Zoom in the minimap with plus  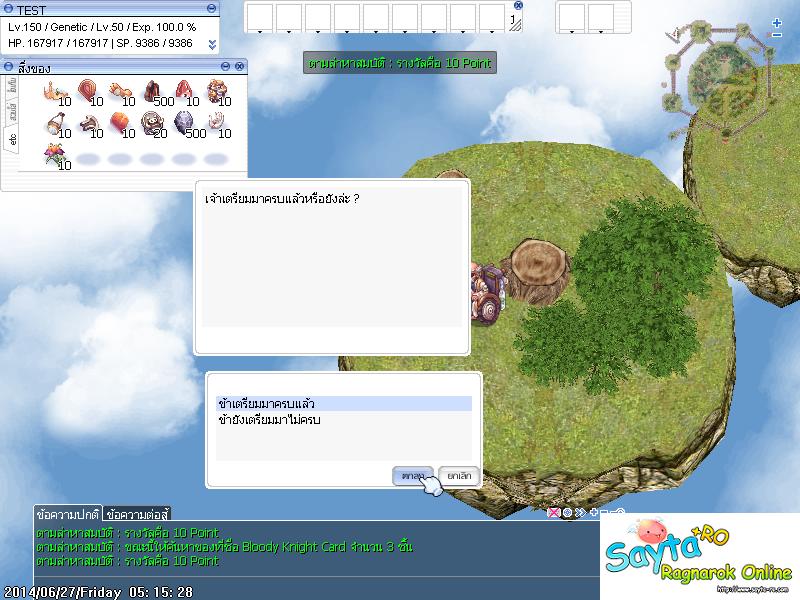(777, 23)
